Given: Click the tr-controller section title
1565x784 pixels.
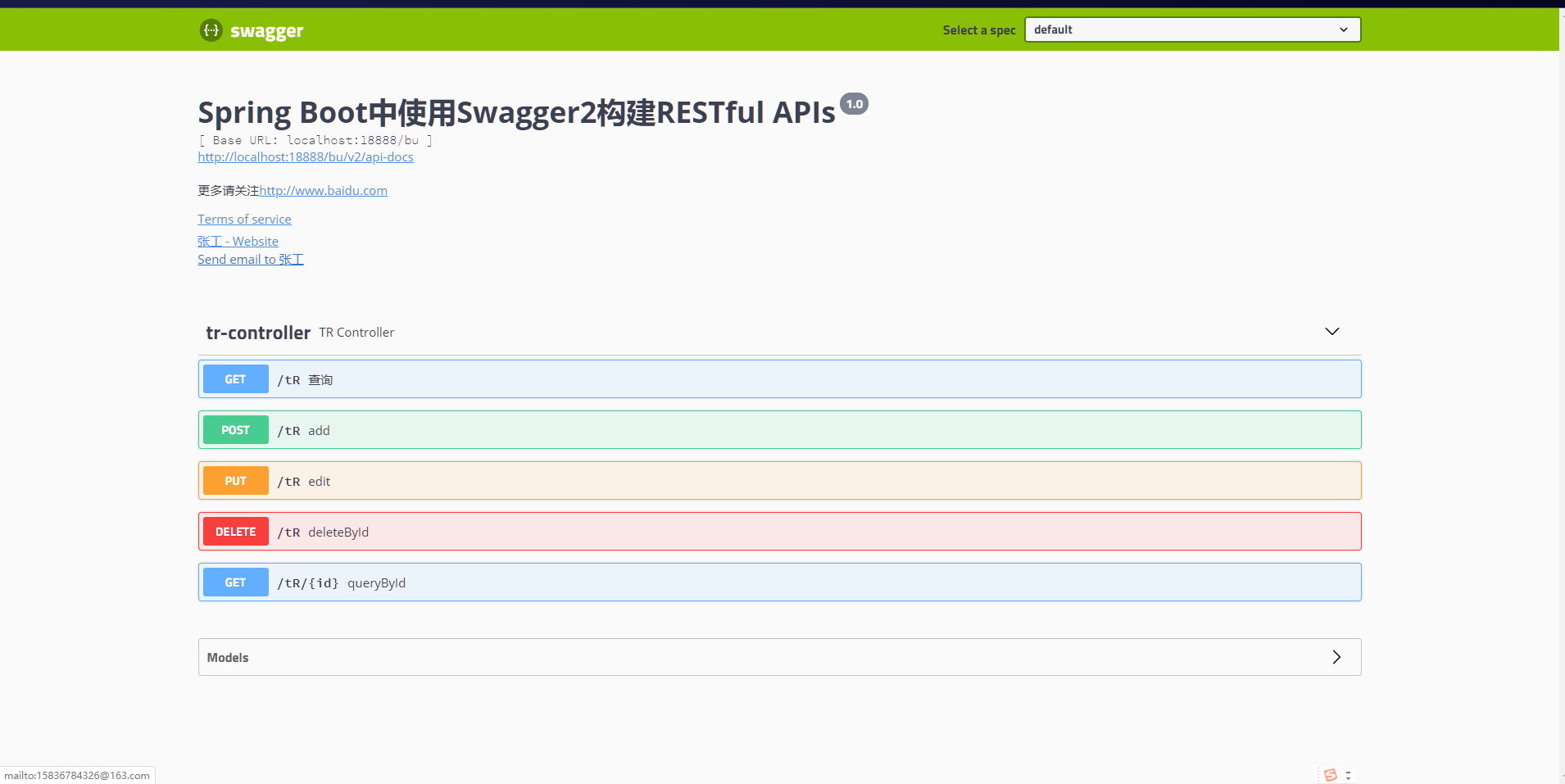Looking at the screenshot, I should point(258,333).
